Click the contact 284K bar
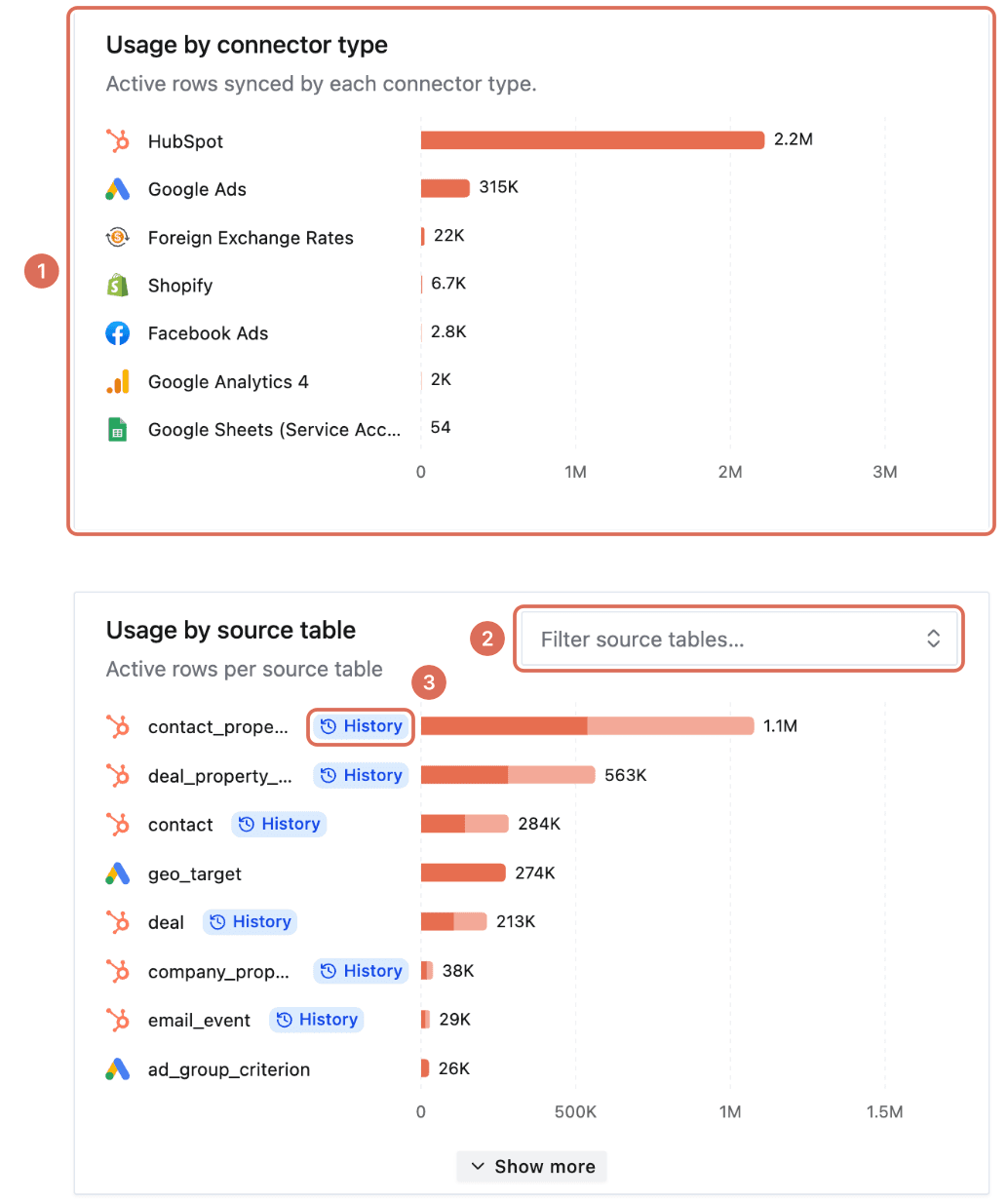This screenshot has width=1008, height=1201. 465,824
